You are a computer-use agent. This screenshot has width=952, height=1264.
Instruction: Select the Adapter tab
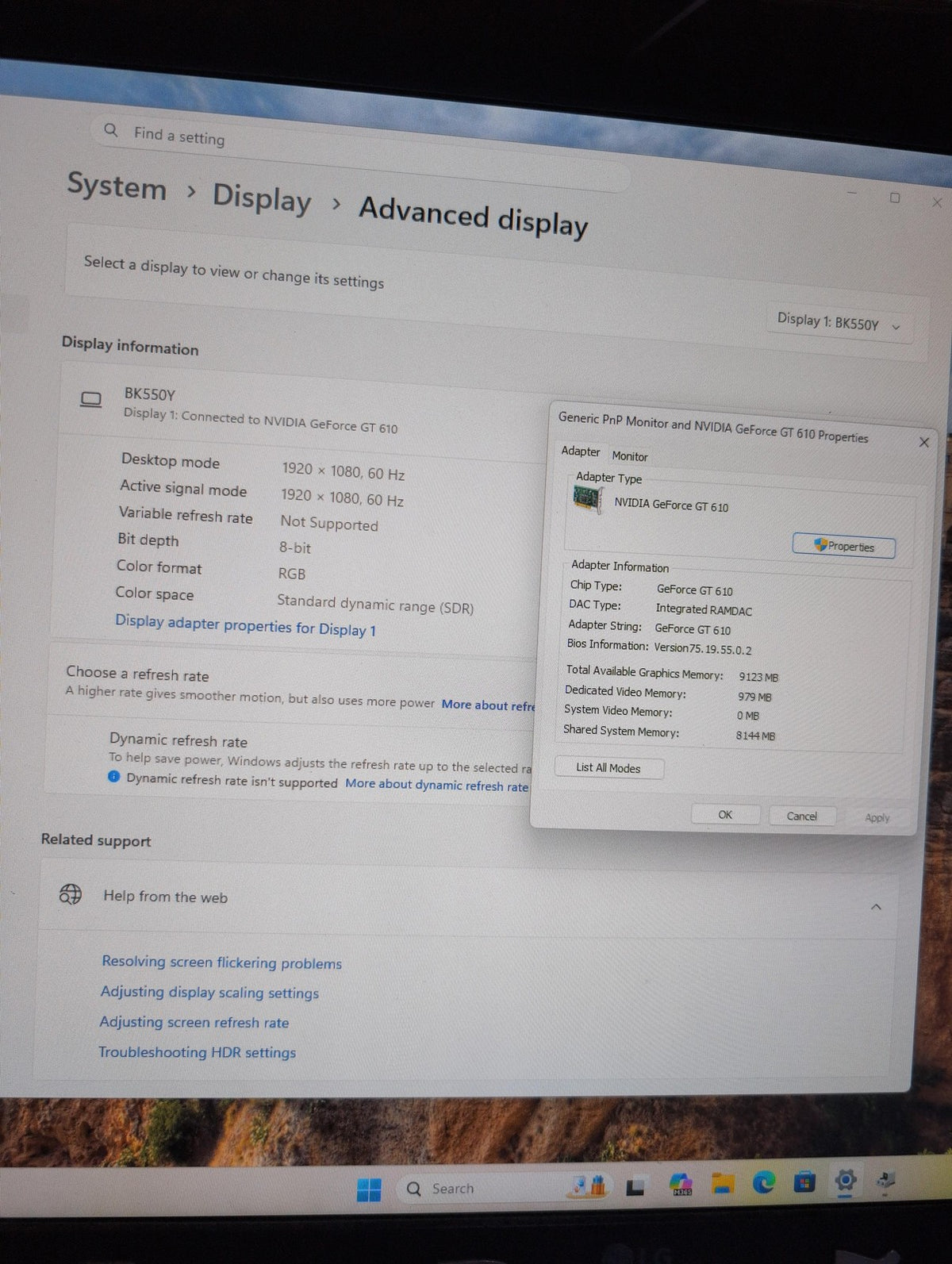click(581, 451)
